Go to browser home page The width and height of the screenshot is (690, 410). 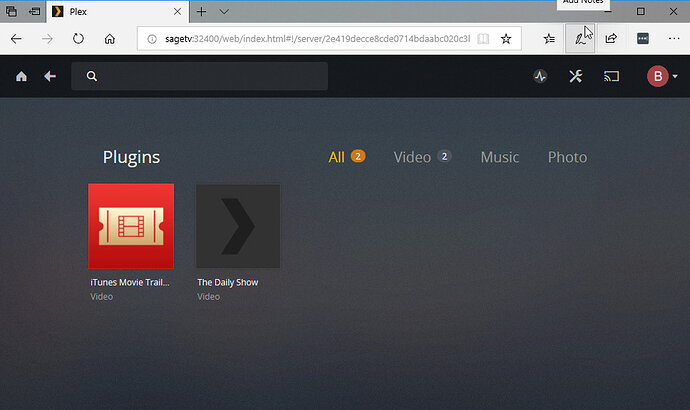click(x=110, y=39)
